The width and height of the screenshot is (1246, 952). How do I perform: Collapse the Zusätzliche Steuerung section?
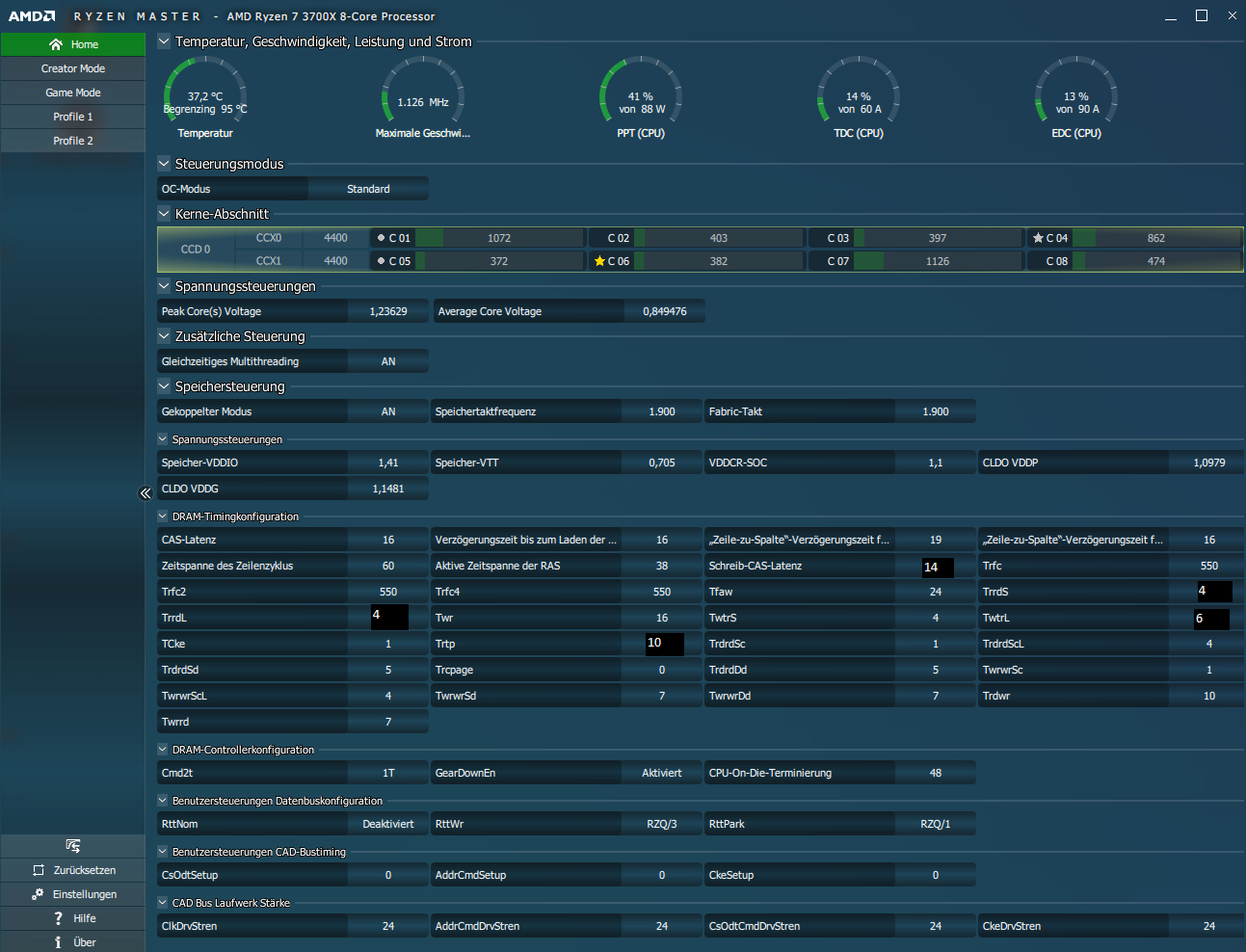[x=164, y=336]
